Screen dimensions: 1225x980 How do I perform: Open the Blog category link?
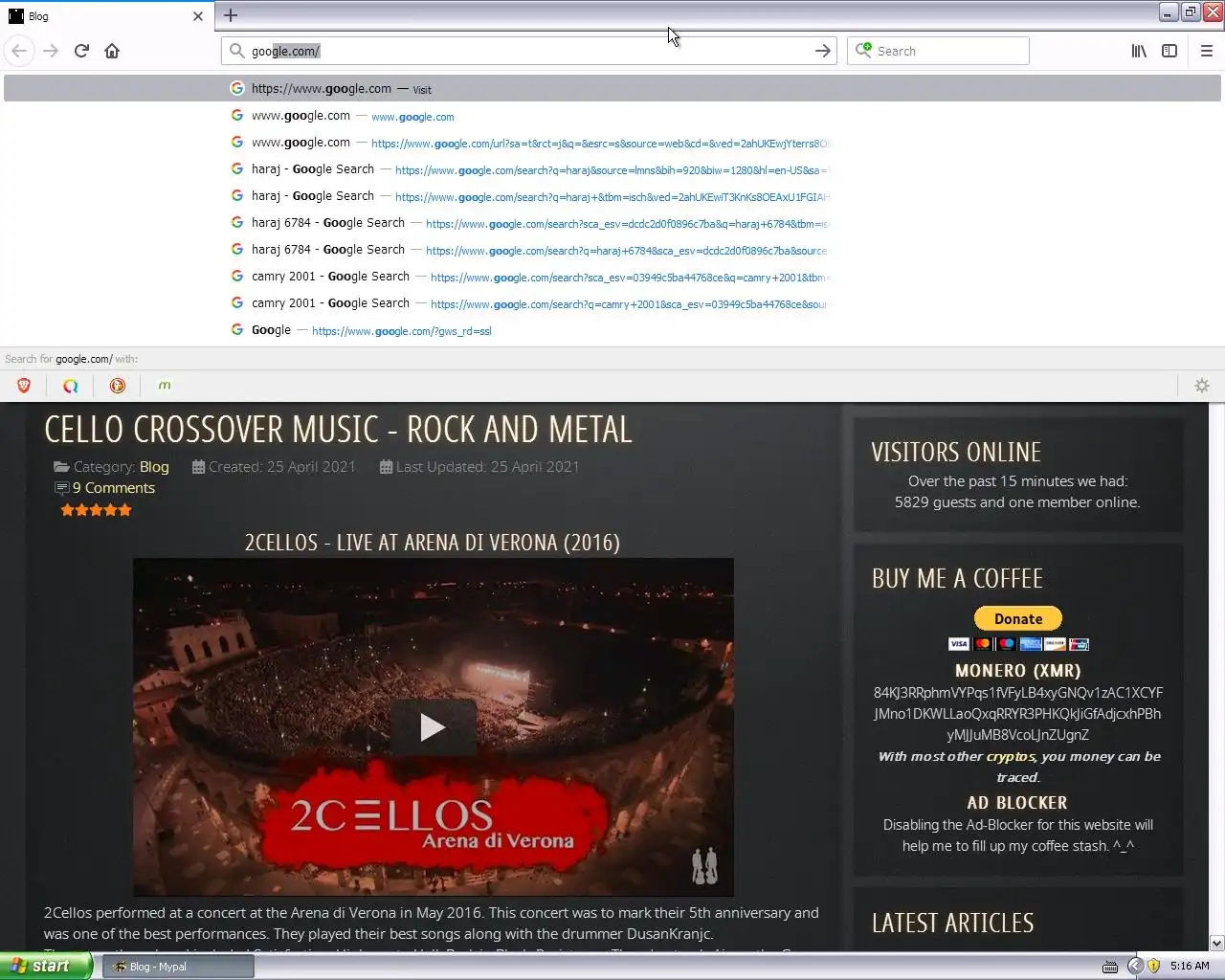coord(154,467)
